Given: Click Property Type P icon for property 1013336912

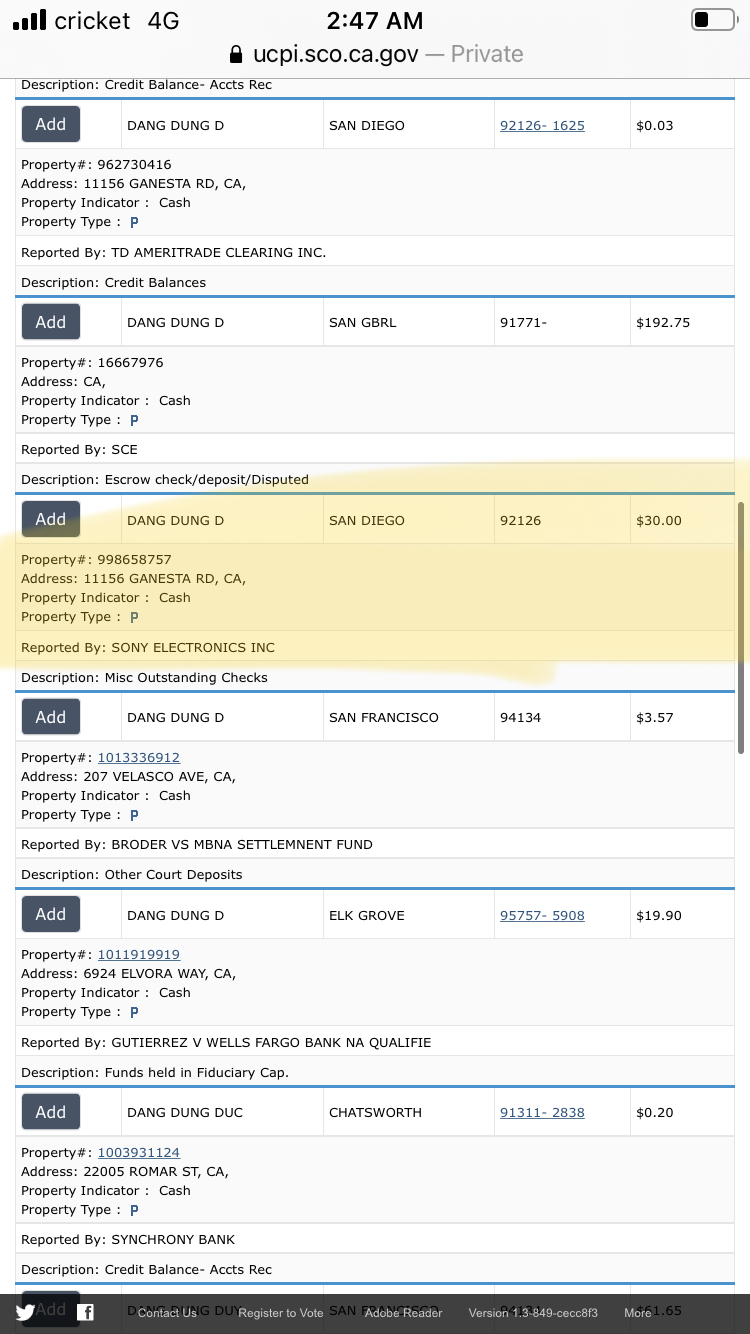Looking at the screenshot, I should (x=134, y=815).
